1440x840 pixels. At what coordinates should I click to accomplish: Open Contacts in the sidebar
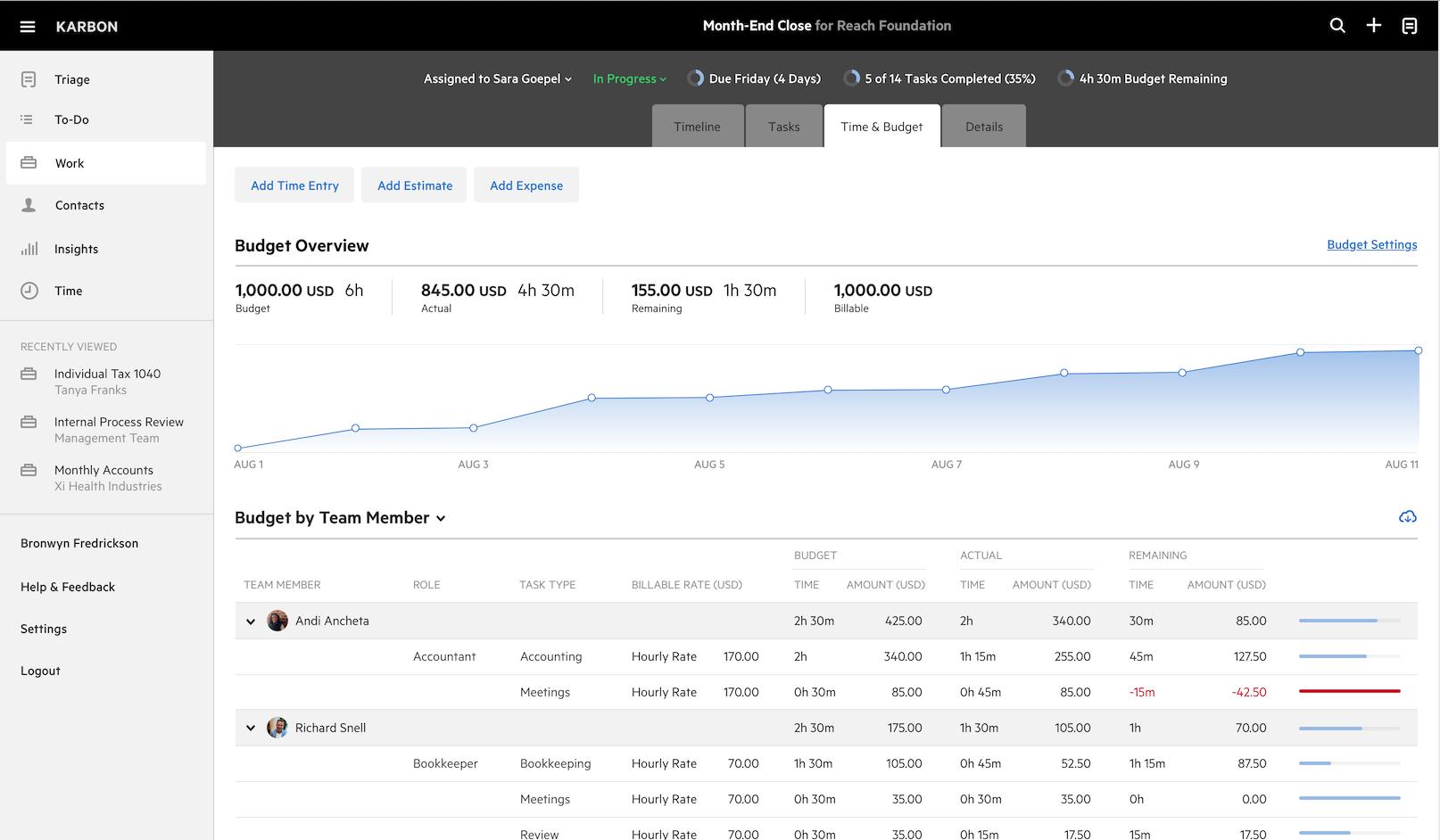click(79, 205)
